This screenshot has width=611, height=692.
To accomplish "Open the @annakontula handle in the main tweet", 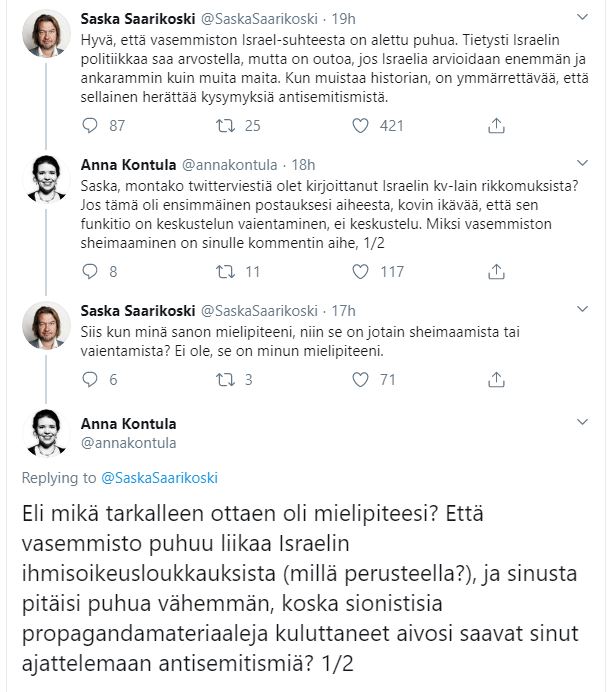I will (128, 443).
